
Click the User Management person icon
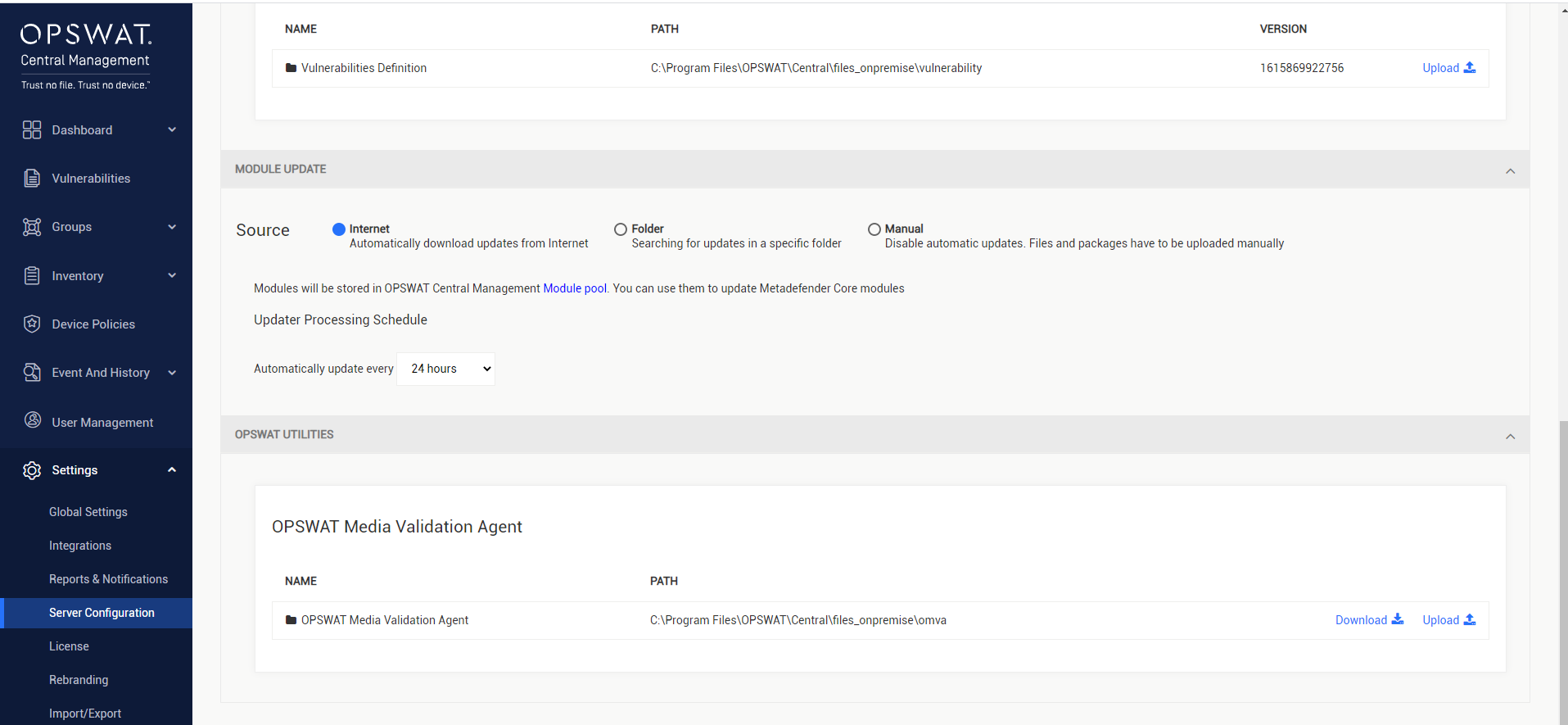click(x=32, y=420)
